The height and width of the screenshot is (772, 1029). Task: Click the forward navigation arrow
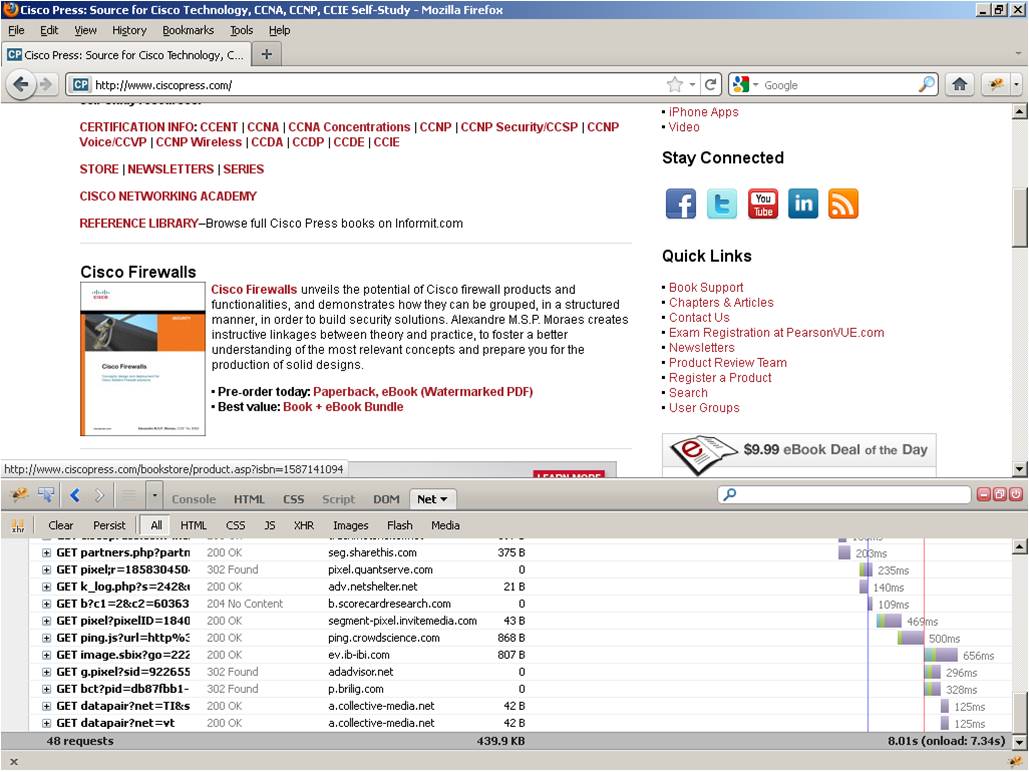coord(45,85)
